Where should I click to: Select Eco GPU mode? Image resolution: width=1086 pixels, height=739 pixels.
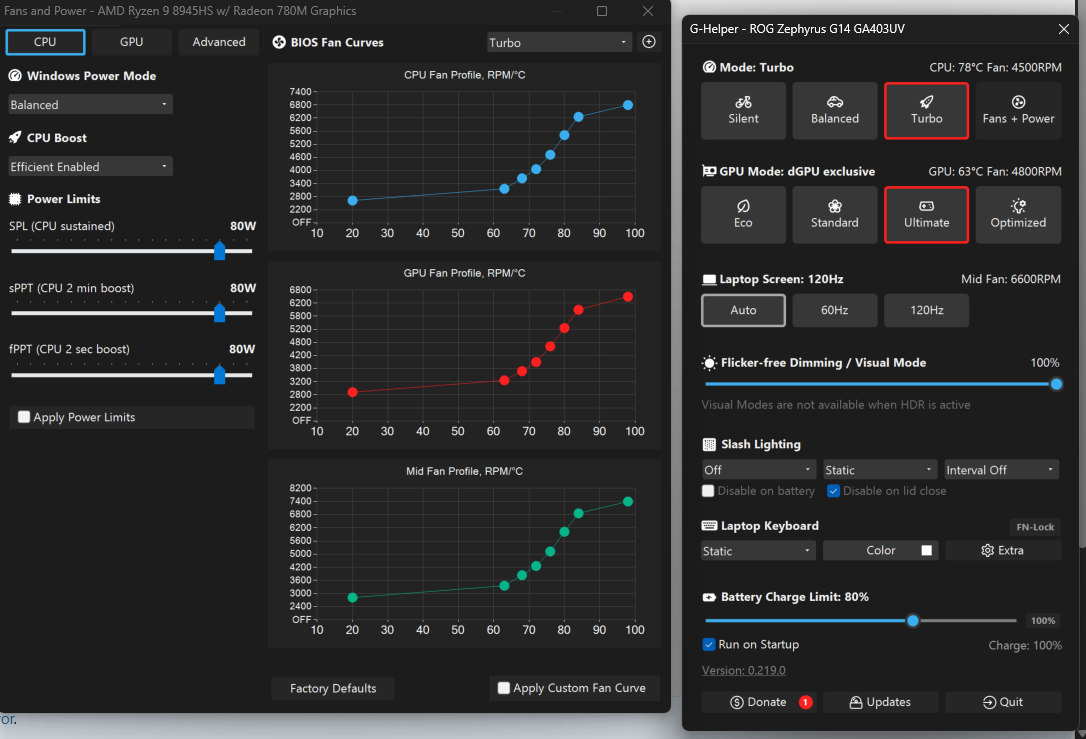click(x=743, y=215)
